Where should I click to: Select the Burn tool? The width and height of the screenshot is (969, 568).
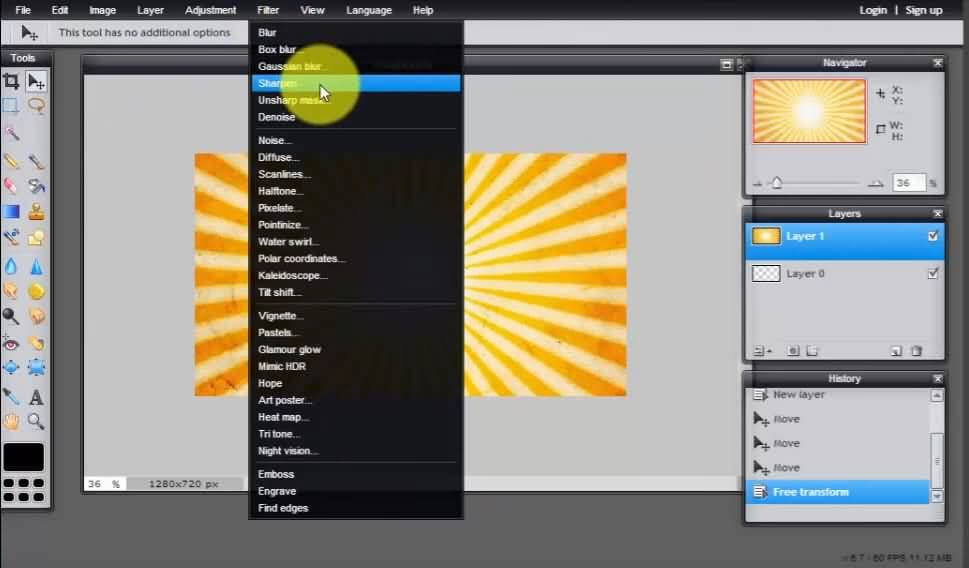(36, 316)
